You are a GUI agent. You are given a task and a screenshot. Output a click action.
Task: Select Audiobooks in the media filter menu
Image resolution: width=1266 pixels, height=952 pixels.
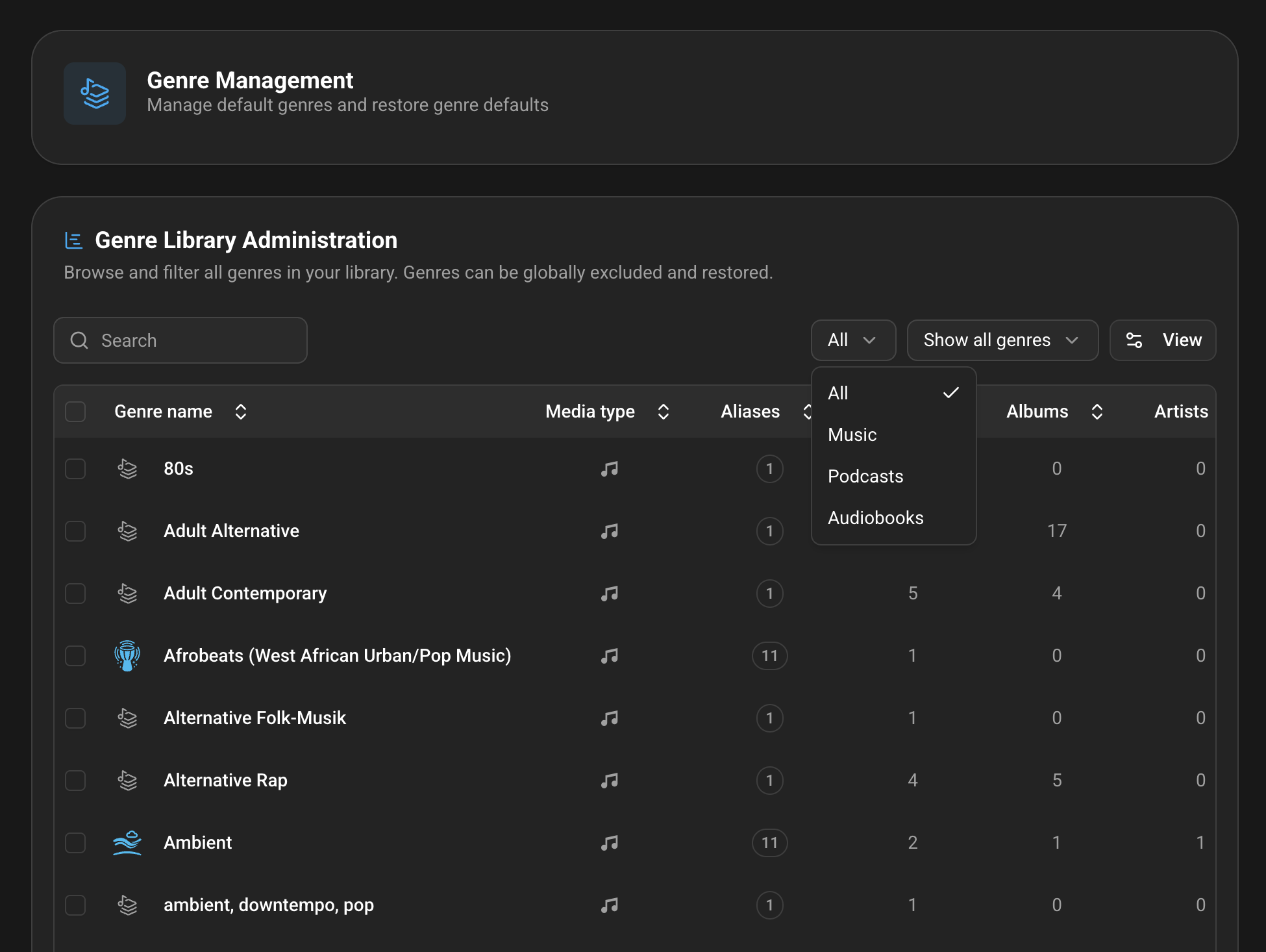coord(894,518)
